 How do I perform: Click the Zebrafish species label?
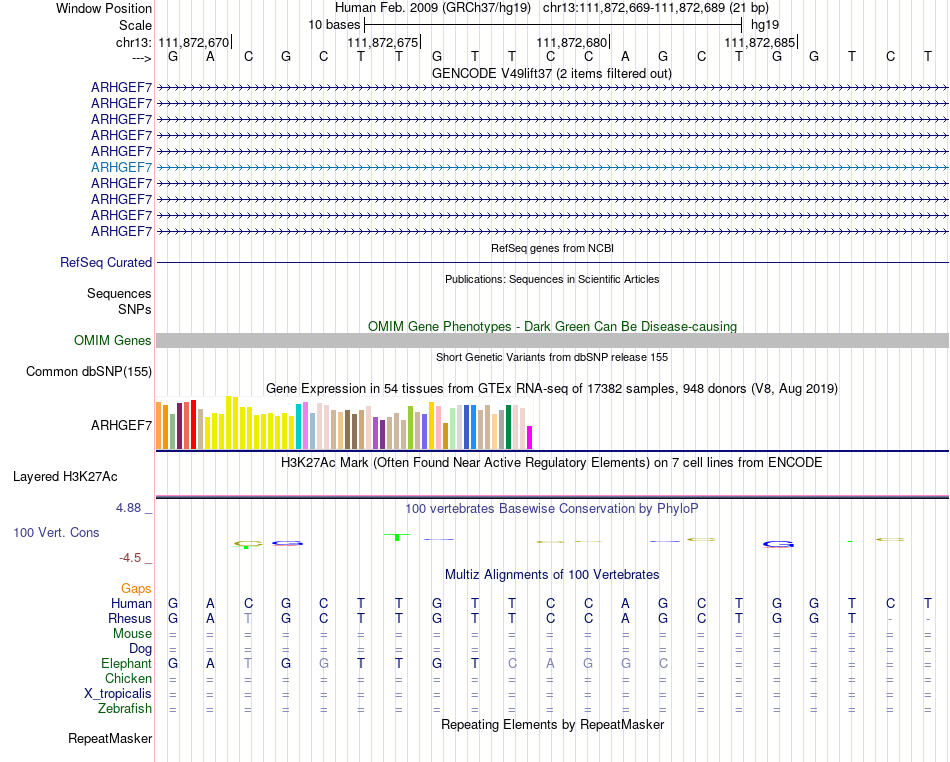coord(125,708)
